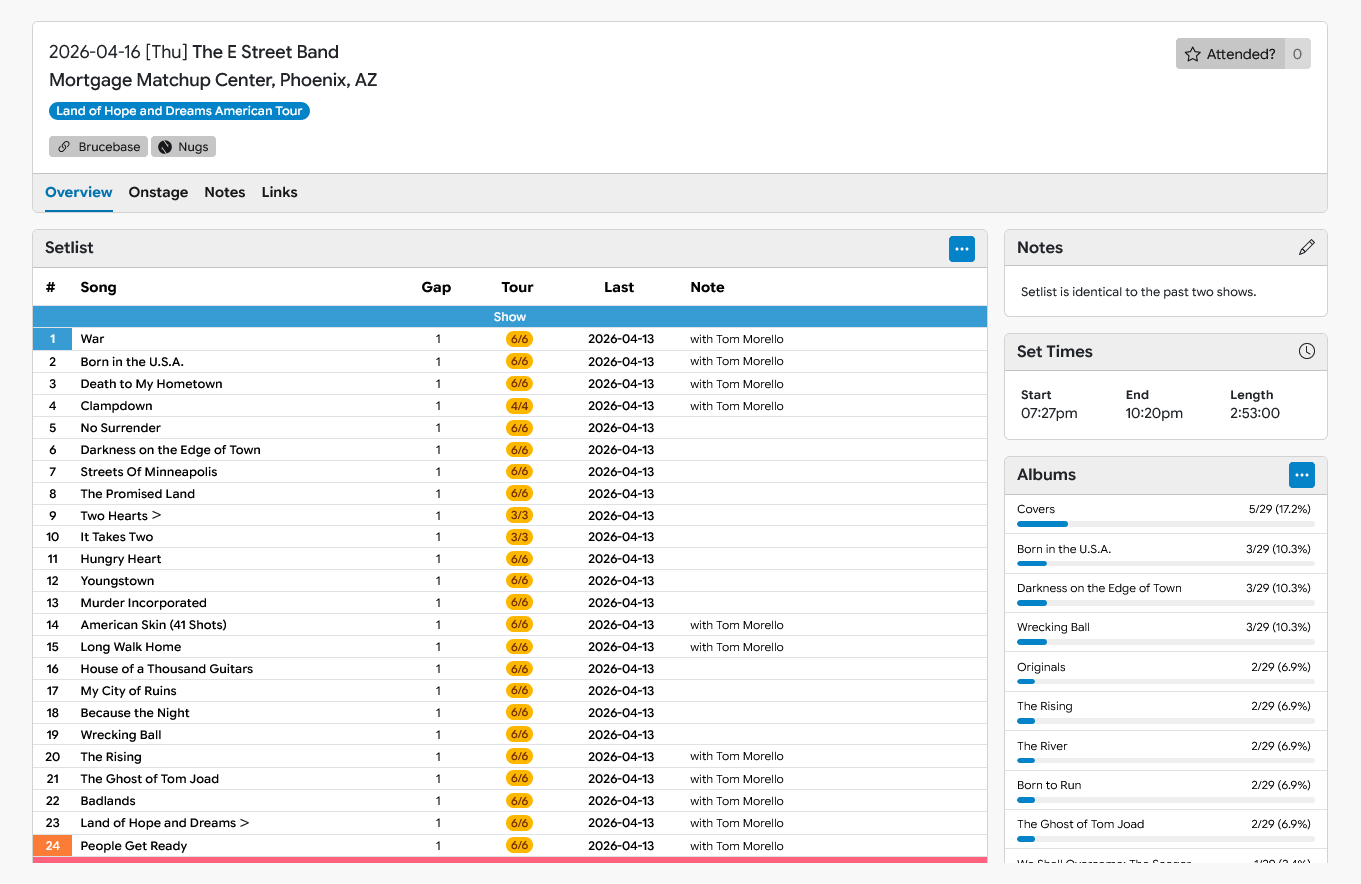Click the Mortgage Matchup Center venue link
Image resolution: width=1361 pixels, height=884 pixels.
159,80
